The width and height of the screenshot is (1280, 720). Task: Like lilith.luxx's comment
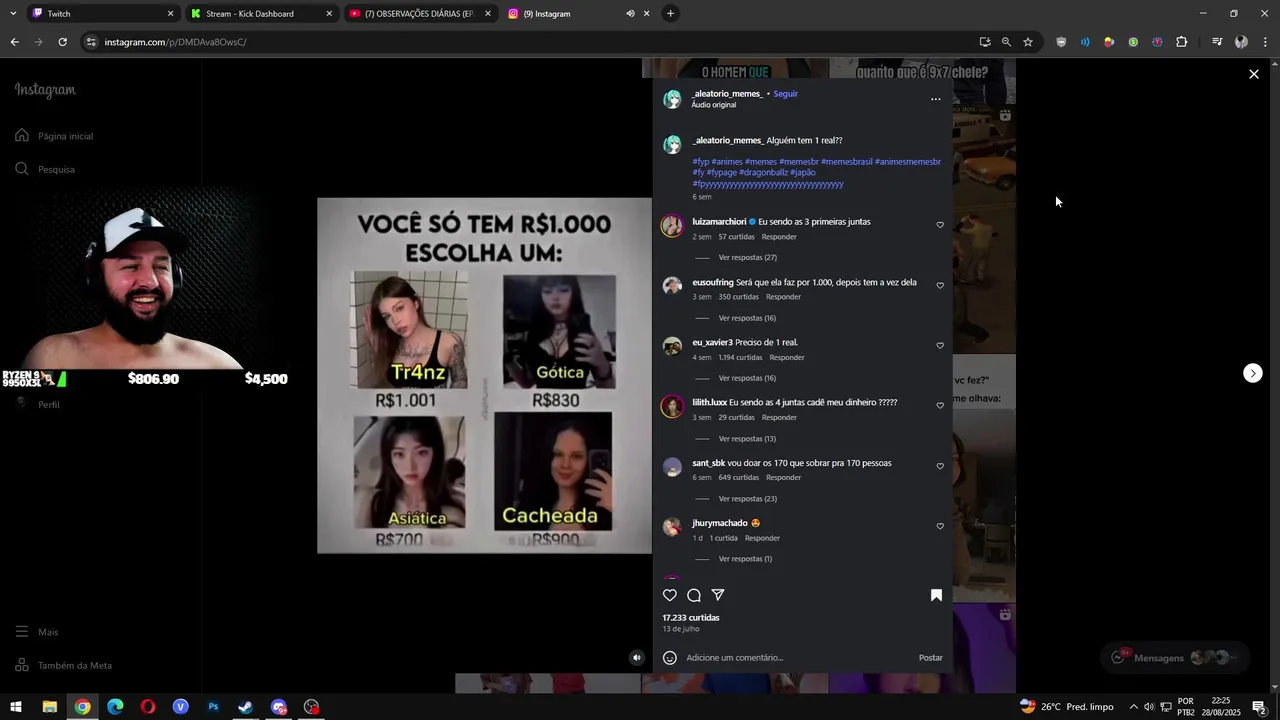pyautogui.click(x=940, y=405)
